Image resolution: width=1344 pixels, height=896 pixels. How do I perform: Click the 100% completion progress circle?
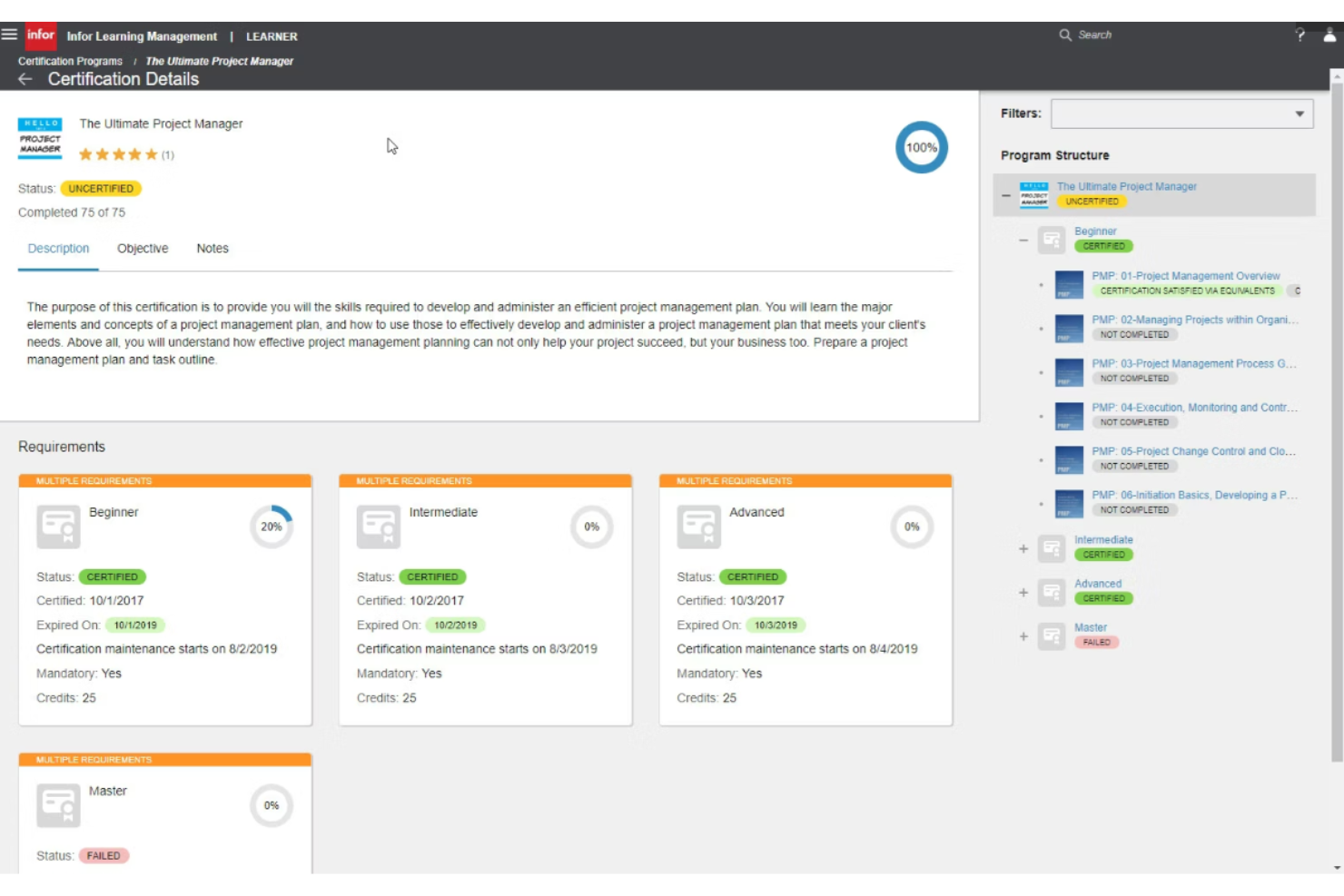point(922,147)
